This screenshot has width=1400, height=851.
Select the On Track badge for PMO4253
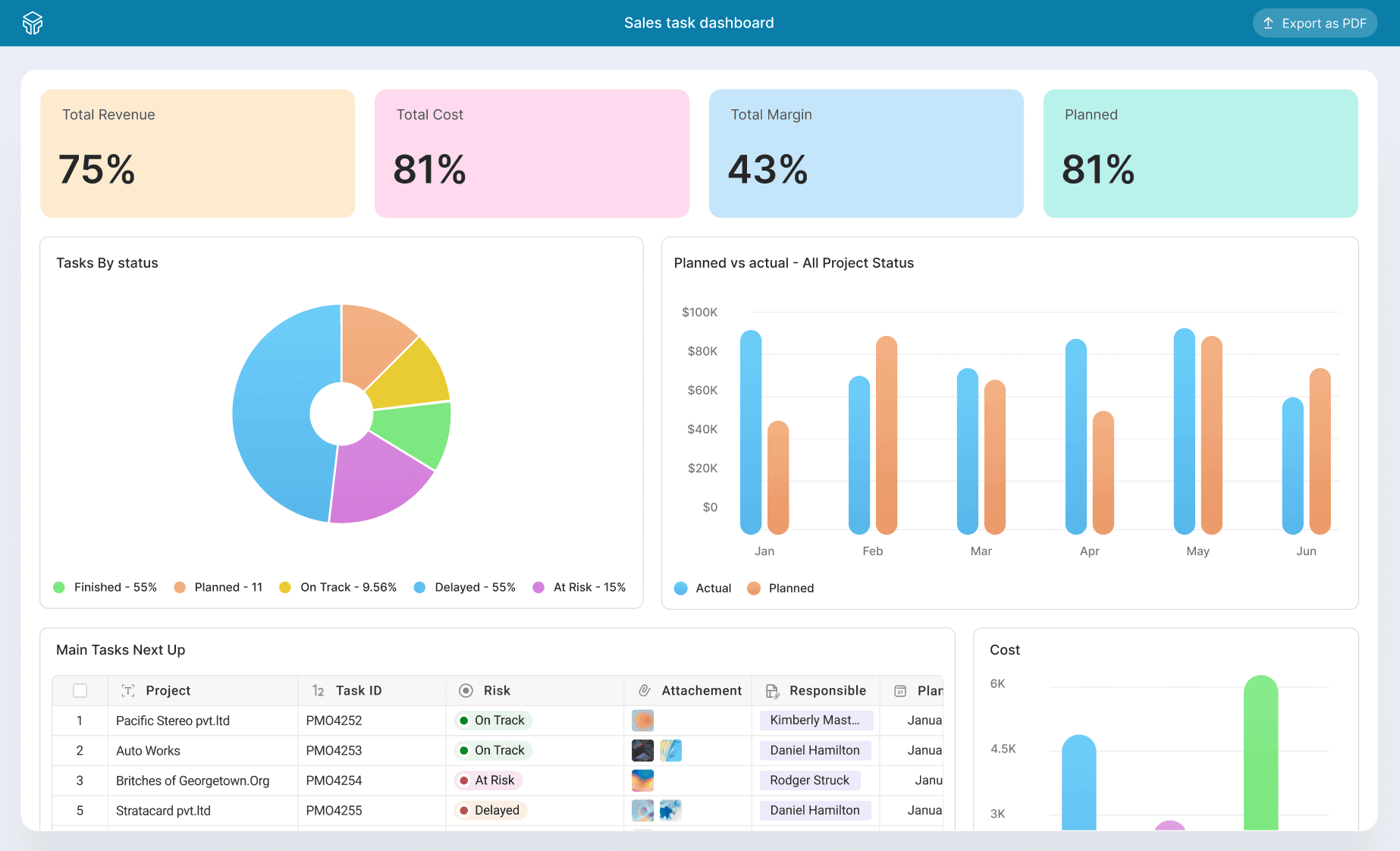pyautogui.click(x=492, y=750)
